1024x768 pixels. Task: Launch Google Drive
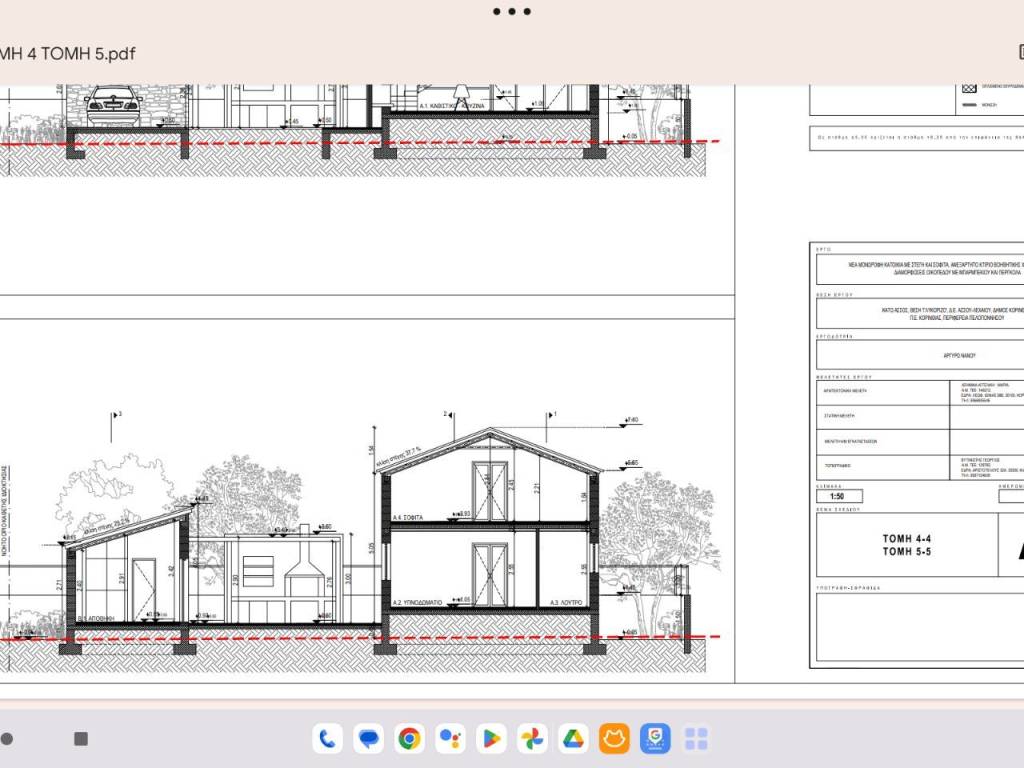coord(573,739)
